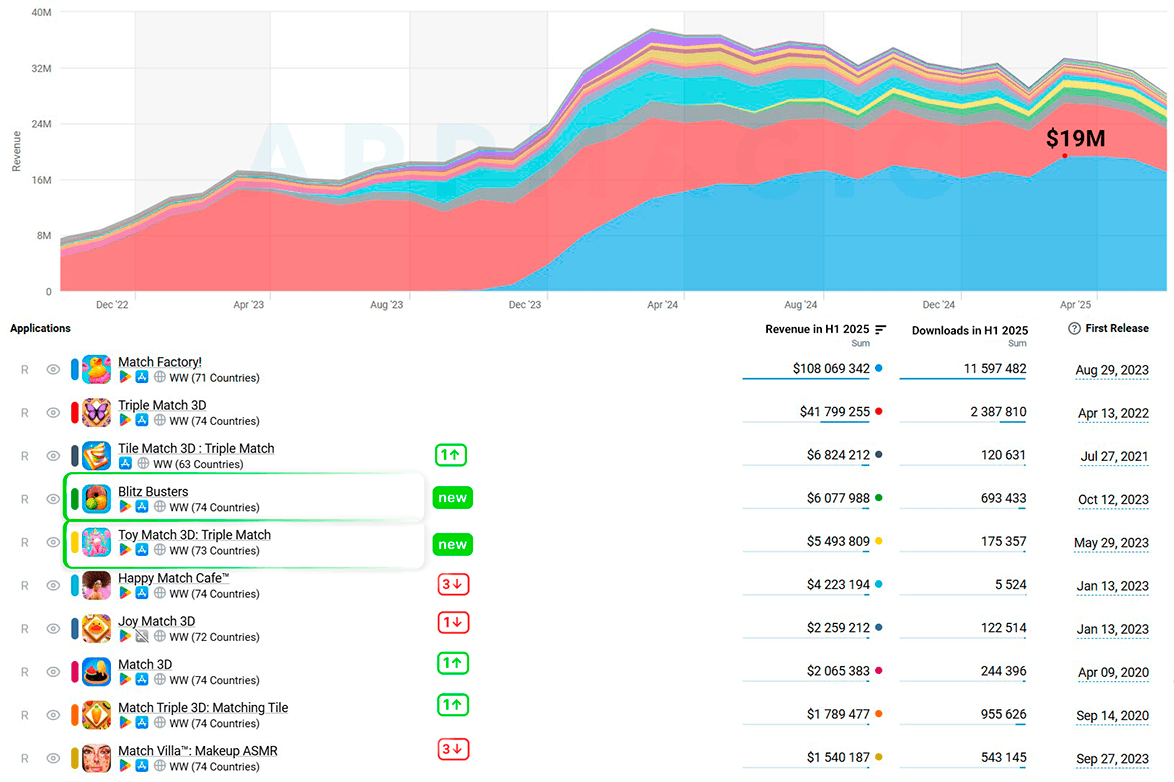Toggle visibility eye for Match Factory!
Viewport: 1174px width, 782px height.
53,369
